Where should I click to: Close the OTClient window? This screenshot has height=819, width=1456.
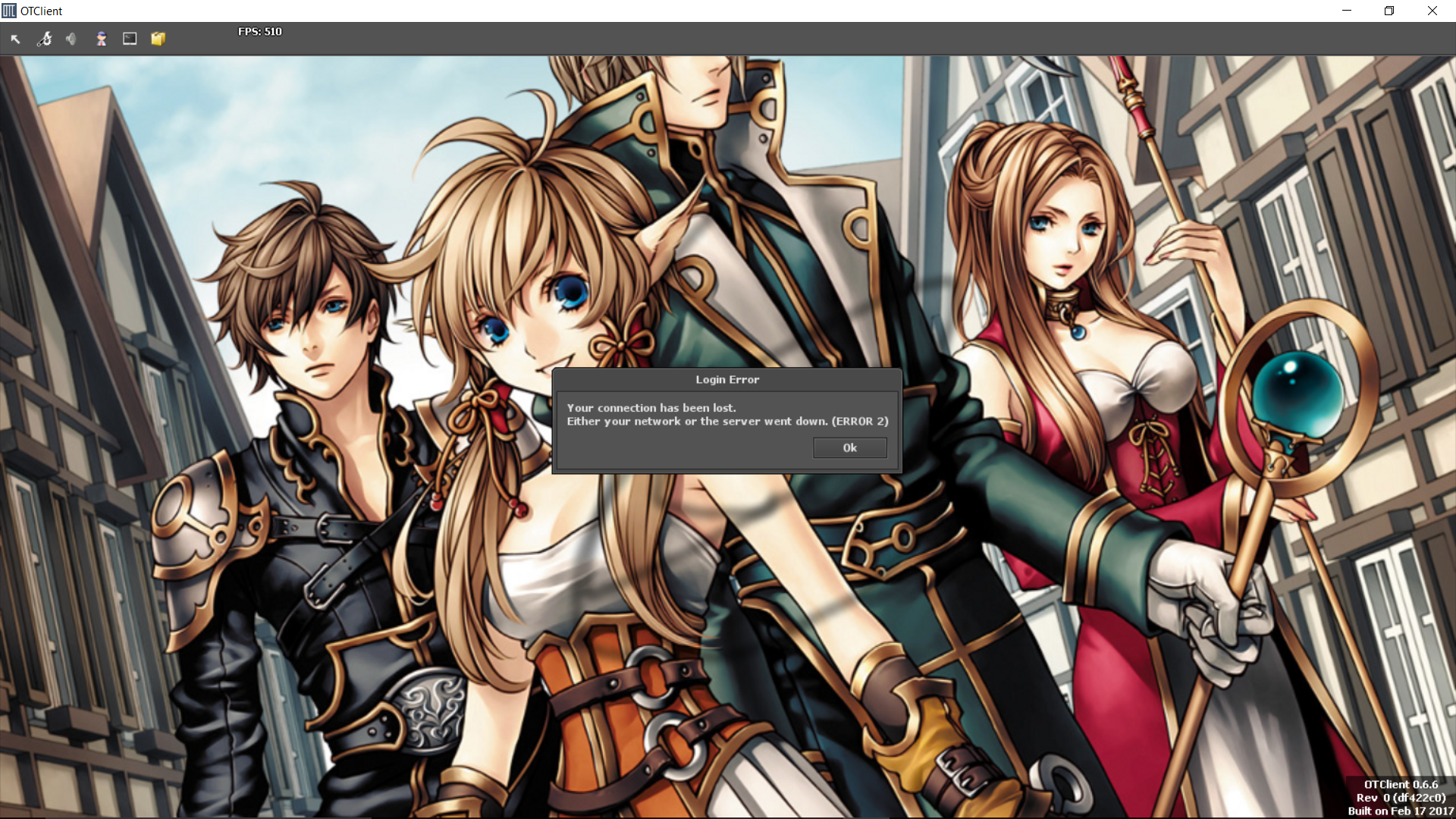pos(1432,11)
